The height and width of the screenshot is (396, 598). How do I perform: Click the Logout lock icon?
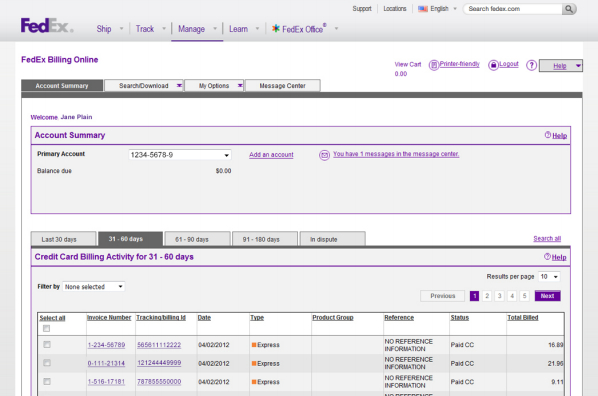coord(493,65)
